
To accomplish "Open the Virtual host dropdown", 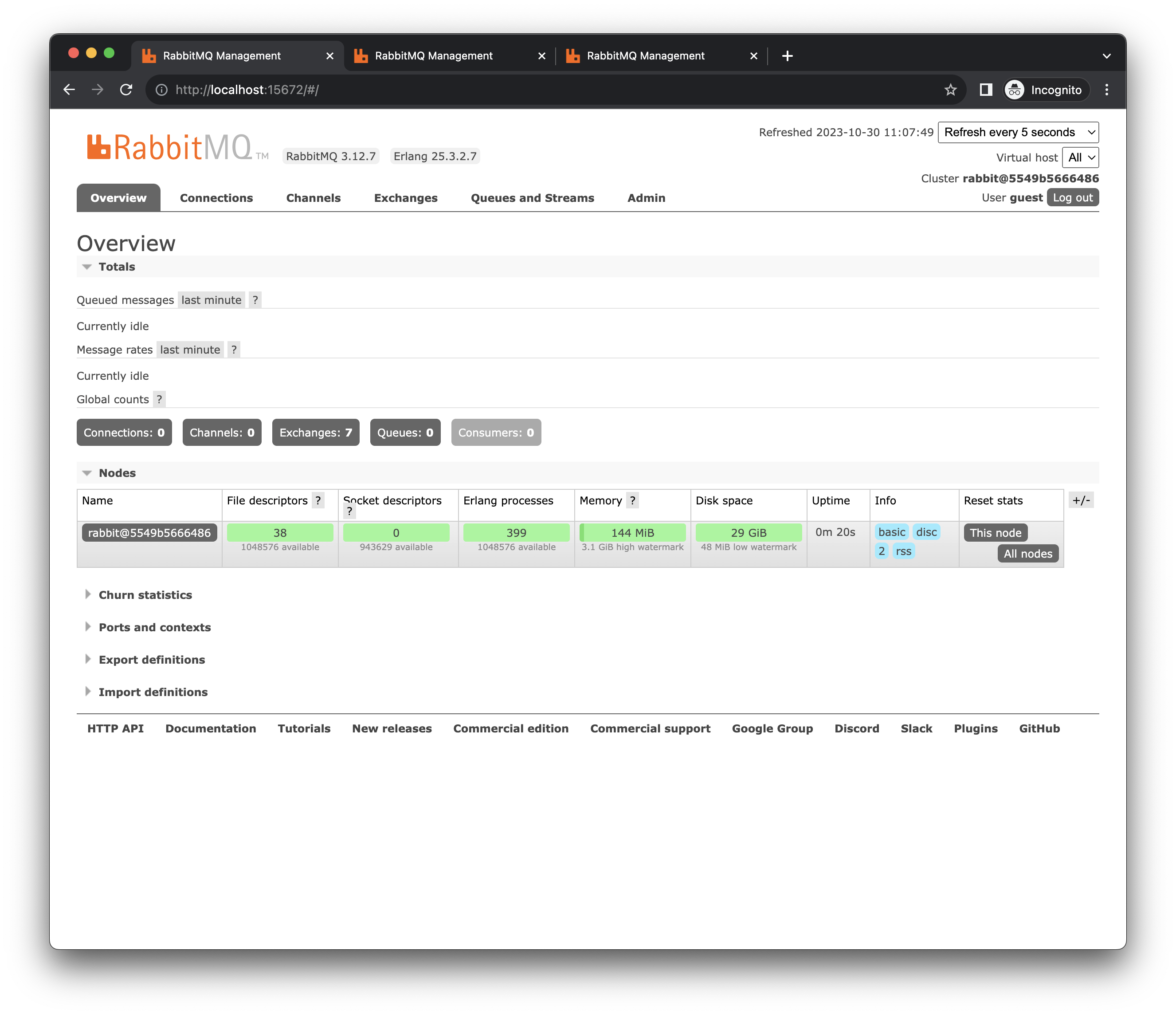I will (1081, 157).
